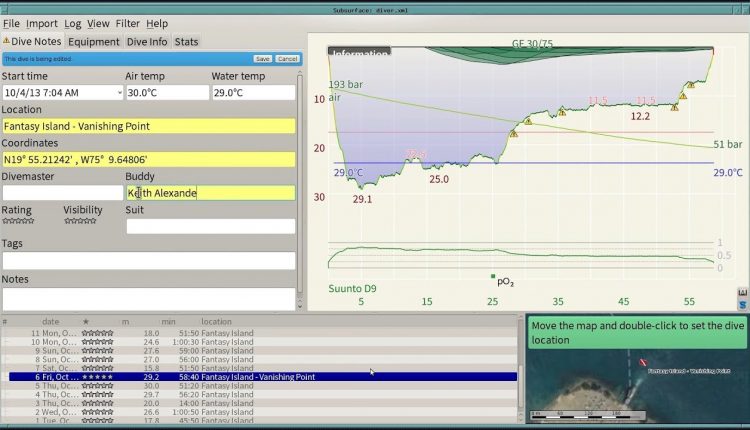Open the File menu
The image size is (750, 430).
tap(11, 23)
